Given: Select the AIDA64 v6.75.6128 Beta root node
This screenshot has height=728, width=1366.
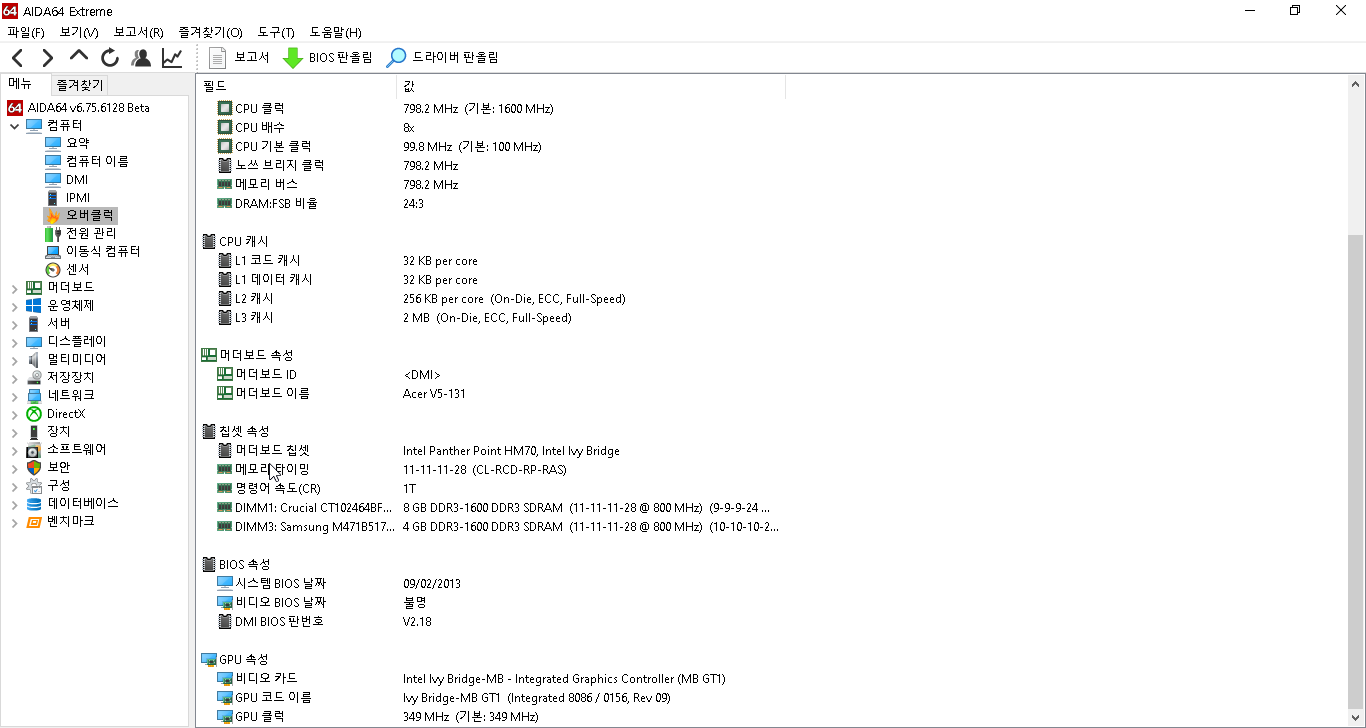Looking at the screenshot, I should (79, 107).
